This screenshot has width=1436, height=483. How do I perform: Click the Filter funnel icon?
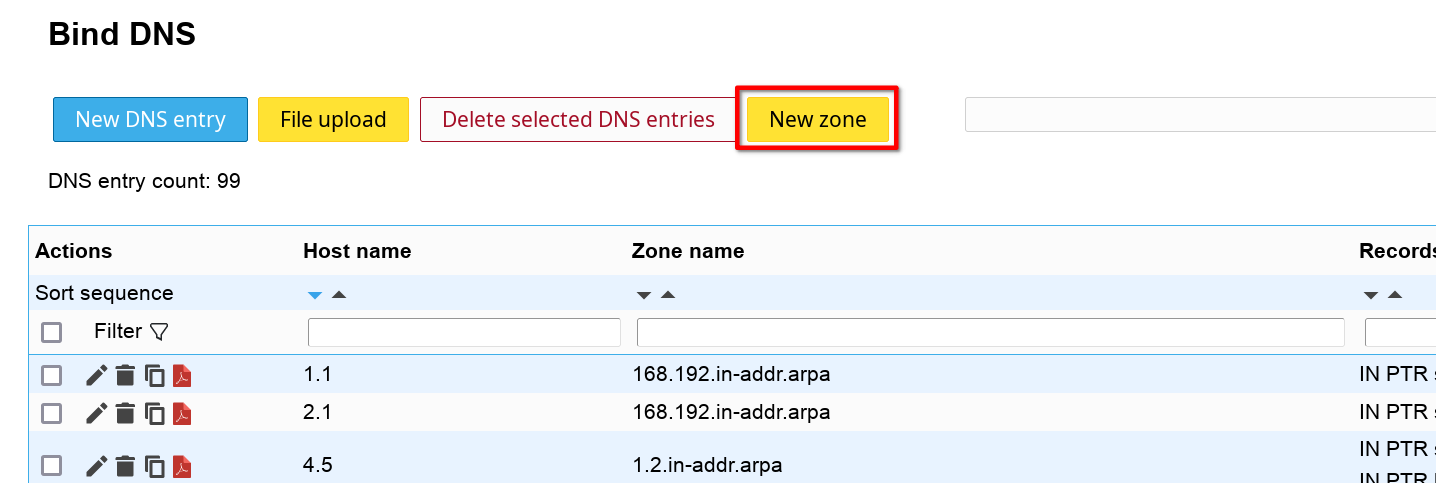tap(158, 331)
